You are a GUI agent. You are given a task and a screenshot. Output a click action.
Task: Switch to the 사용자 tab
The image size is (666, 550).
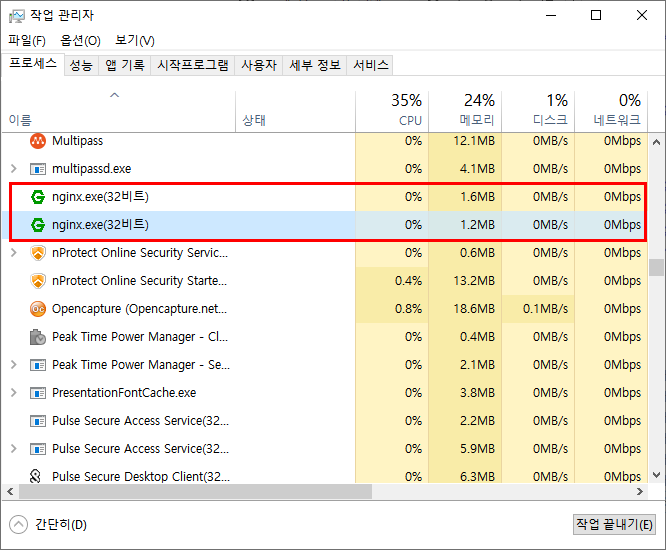pyautogui.click(x=259, y=65)
